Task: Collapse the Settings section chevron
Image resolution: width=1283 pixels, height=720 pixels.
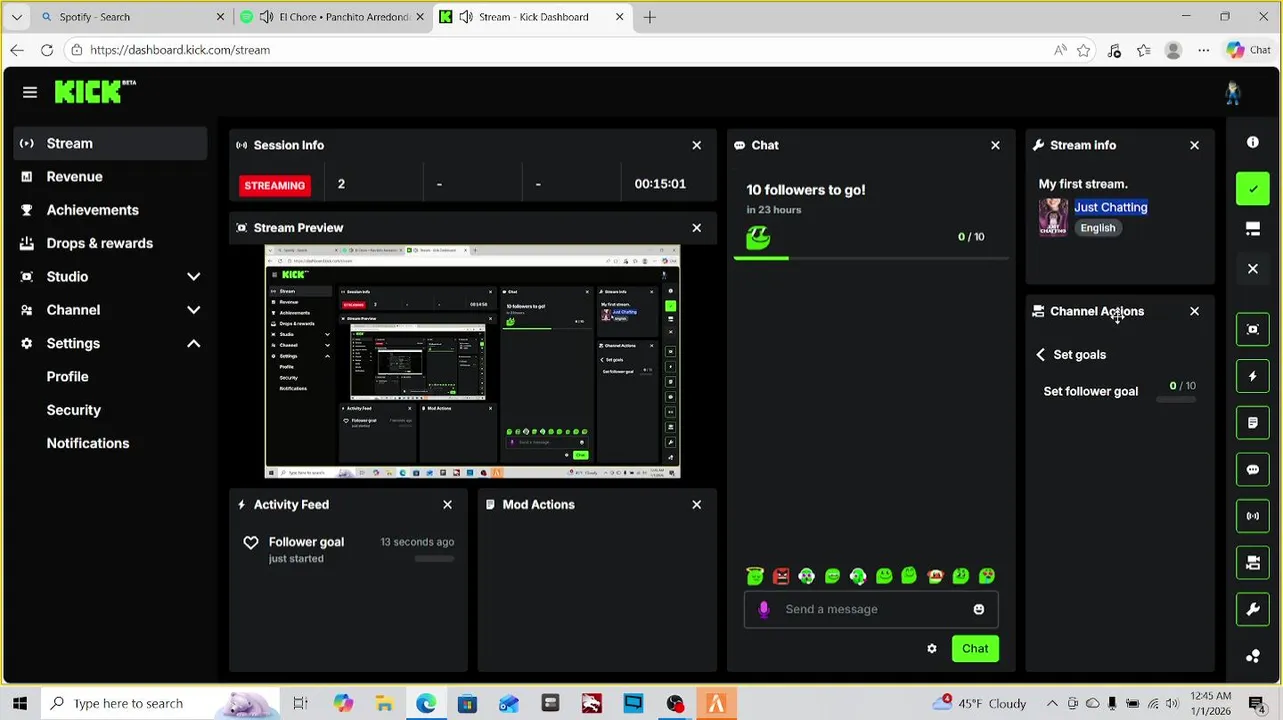Action: click(193, 343)
